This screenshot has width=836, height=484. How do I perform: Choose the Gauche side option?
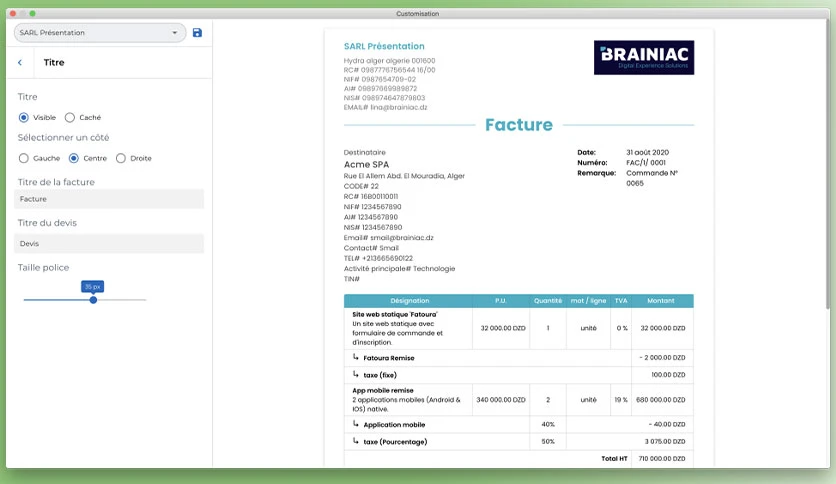pos(23,158)
